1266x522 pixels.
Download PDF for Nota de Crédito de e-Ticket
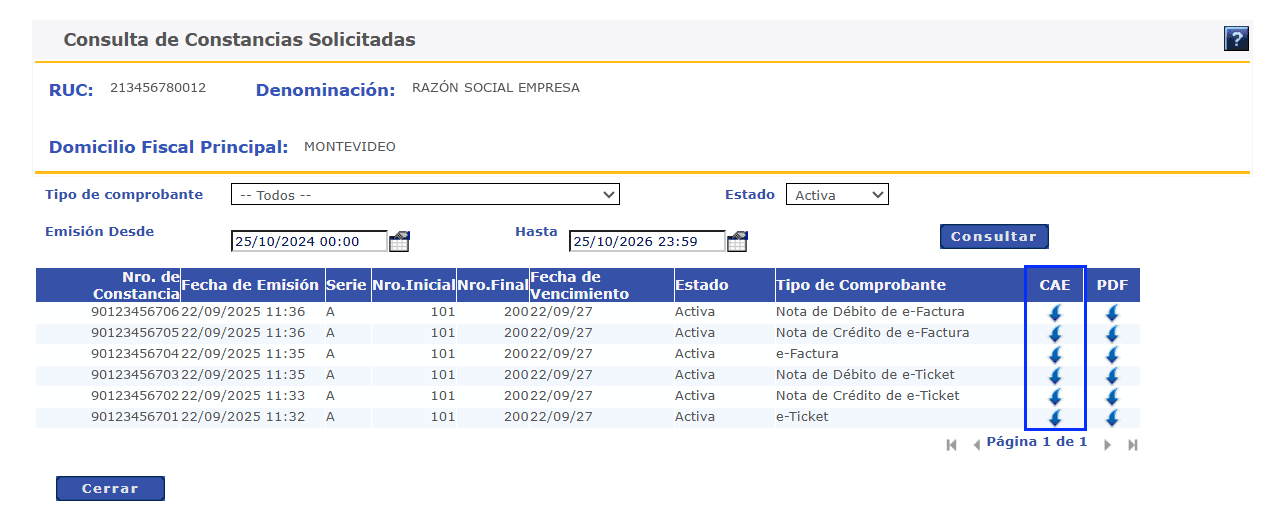tap(1112, 397)
